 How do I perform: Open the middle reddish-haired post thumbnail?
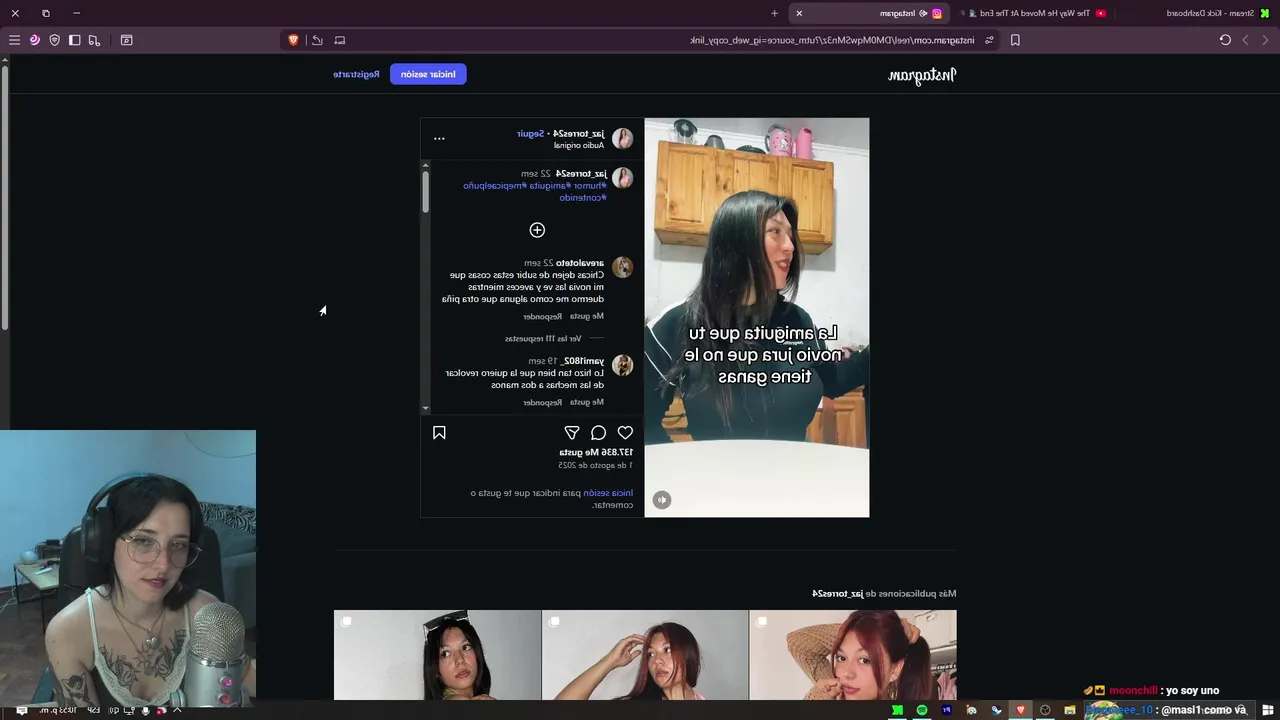[645, 655]
